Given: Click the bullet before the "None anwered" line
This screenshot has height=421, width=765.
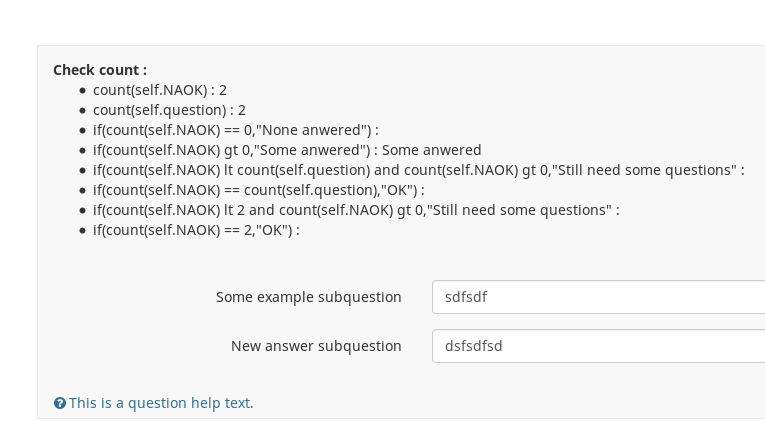Looking at the screenshot, I should click(83, 130).
